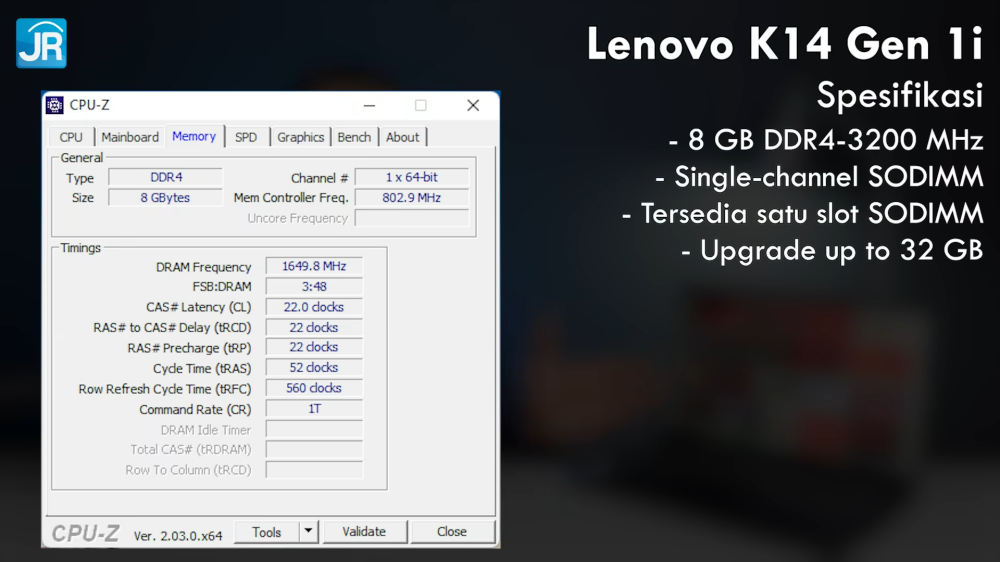Click the Validate button
This screenshot has height=562, width=1000.
pyautogui.click(x=364, y=532)
